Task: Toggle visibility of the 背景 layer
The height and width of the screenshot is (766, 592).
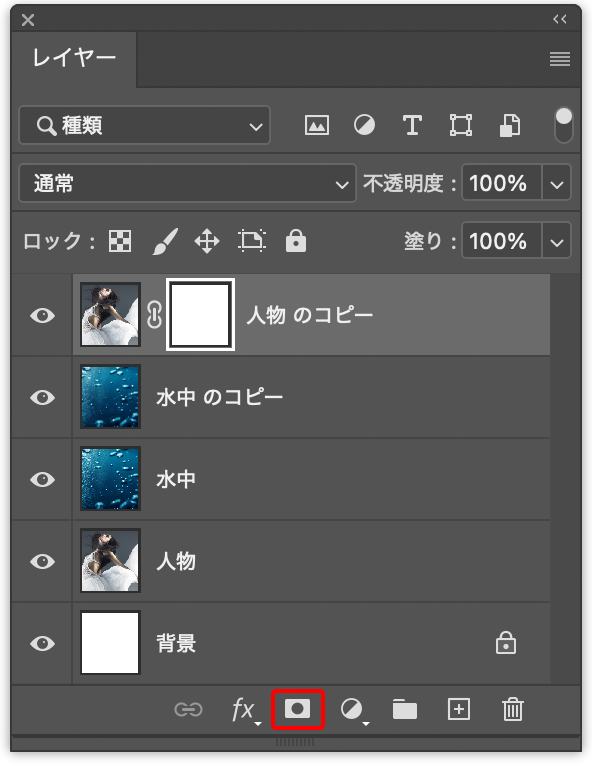Action: point(42,644)
